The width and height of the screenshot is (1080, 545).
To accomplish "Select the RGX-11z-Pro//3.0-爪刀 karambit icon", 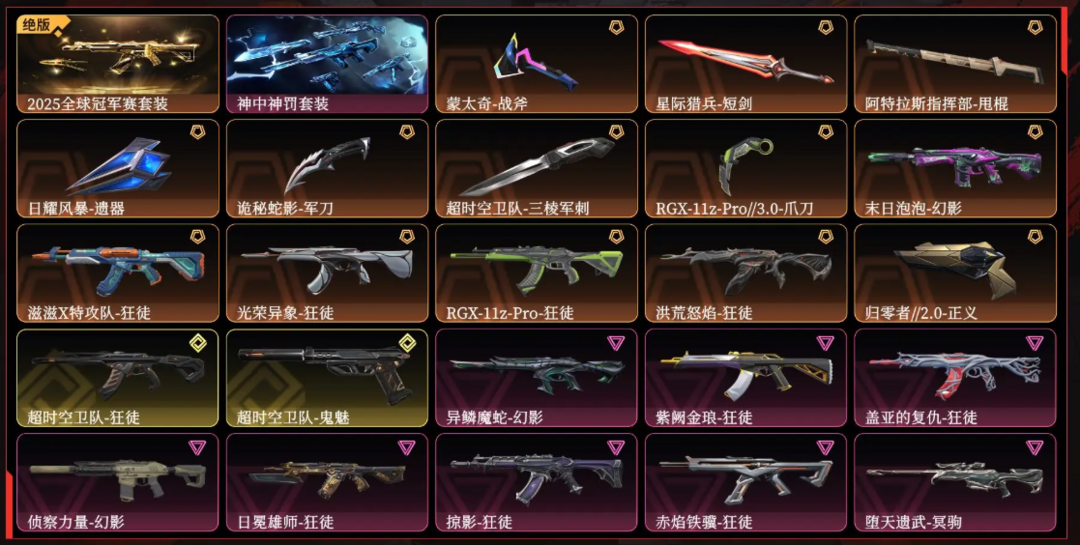I will pyautogui.click(x=744, y=165).
